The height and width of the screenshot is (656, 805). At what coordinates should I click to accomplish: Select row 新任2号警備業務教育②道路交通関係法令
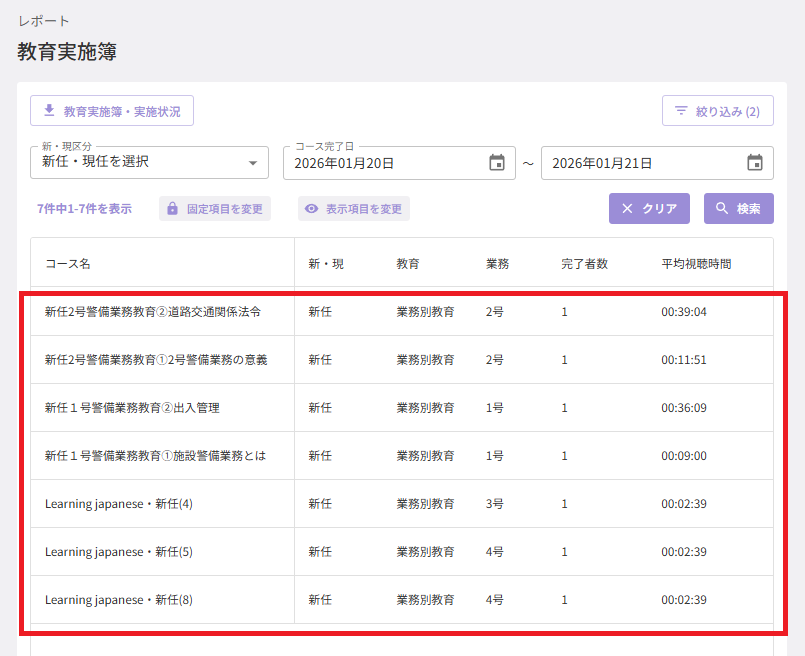point(402,312)
